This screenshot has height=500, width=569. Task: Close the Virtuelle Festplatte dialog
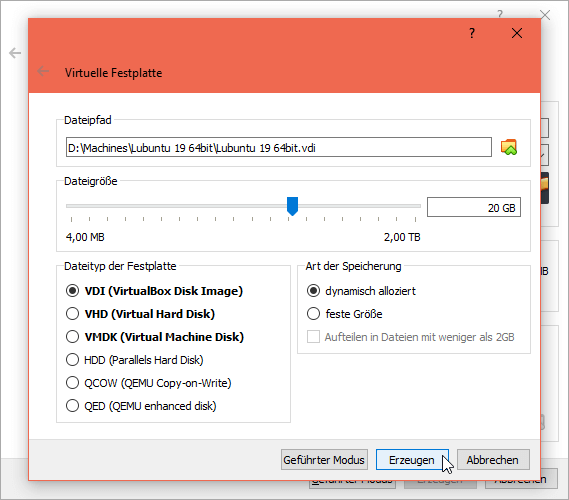coord(517,33)
